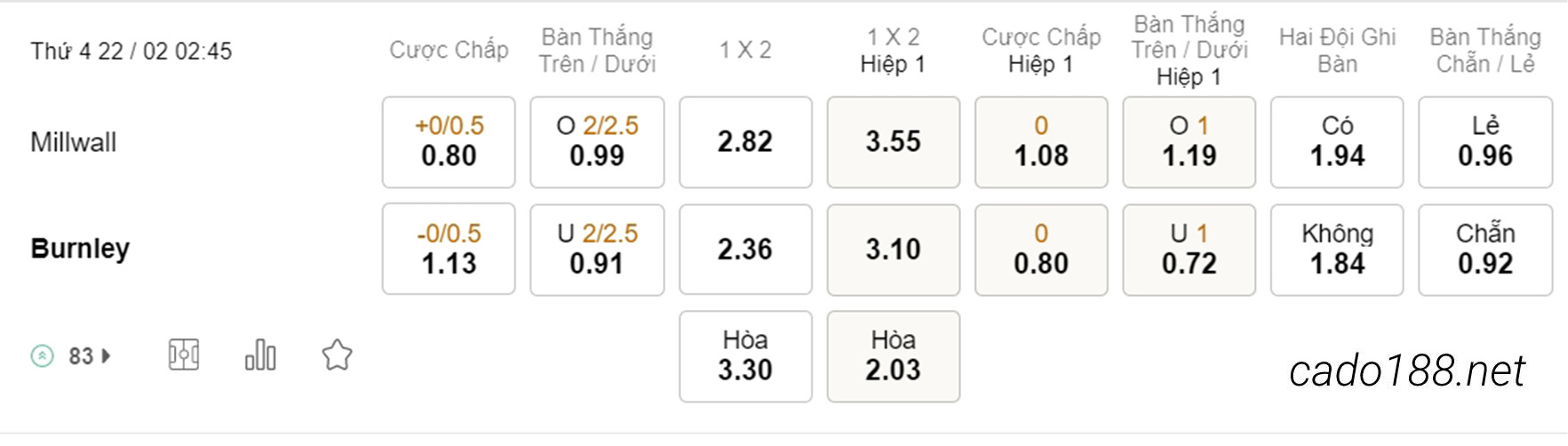This screenshot has height=446, width=1568.
Task: Open the bar chart statistics icon
Action: 260,354
